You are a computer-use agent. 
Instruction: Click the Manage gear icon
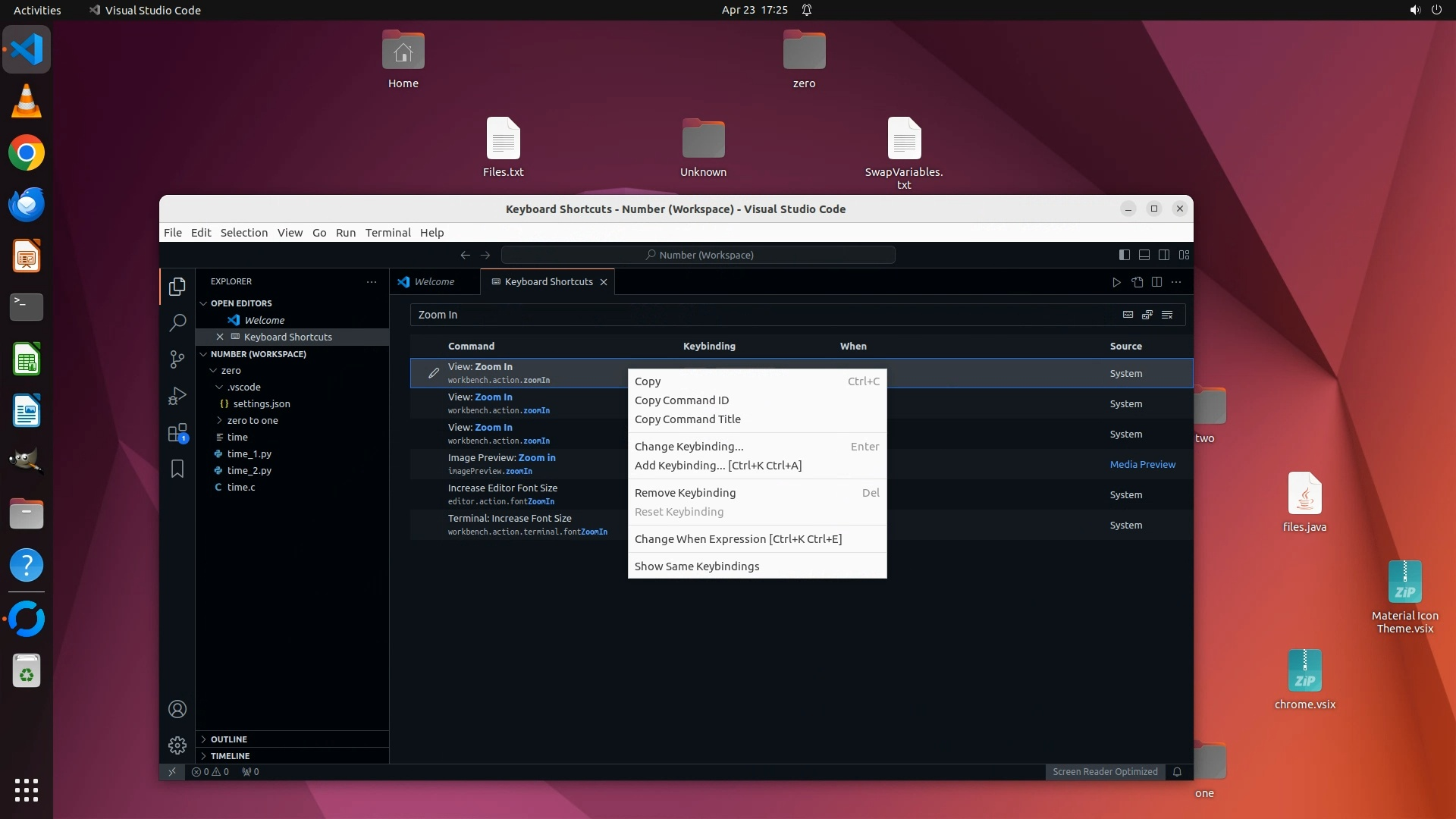pos(177,745)
